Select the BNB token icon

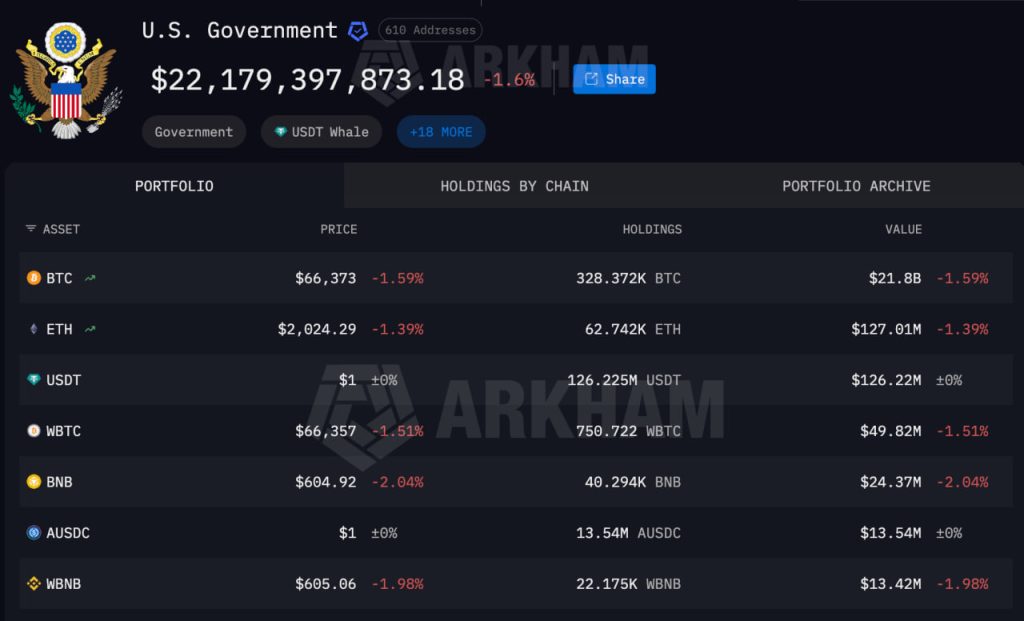pyautogui.click(x=35, y=482)
